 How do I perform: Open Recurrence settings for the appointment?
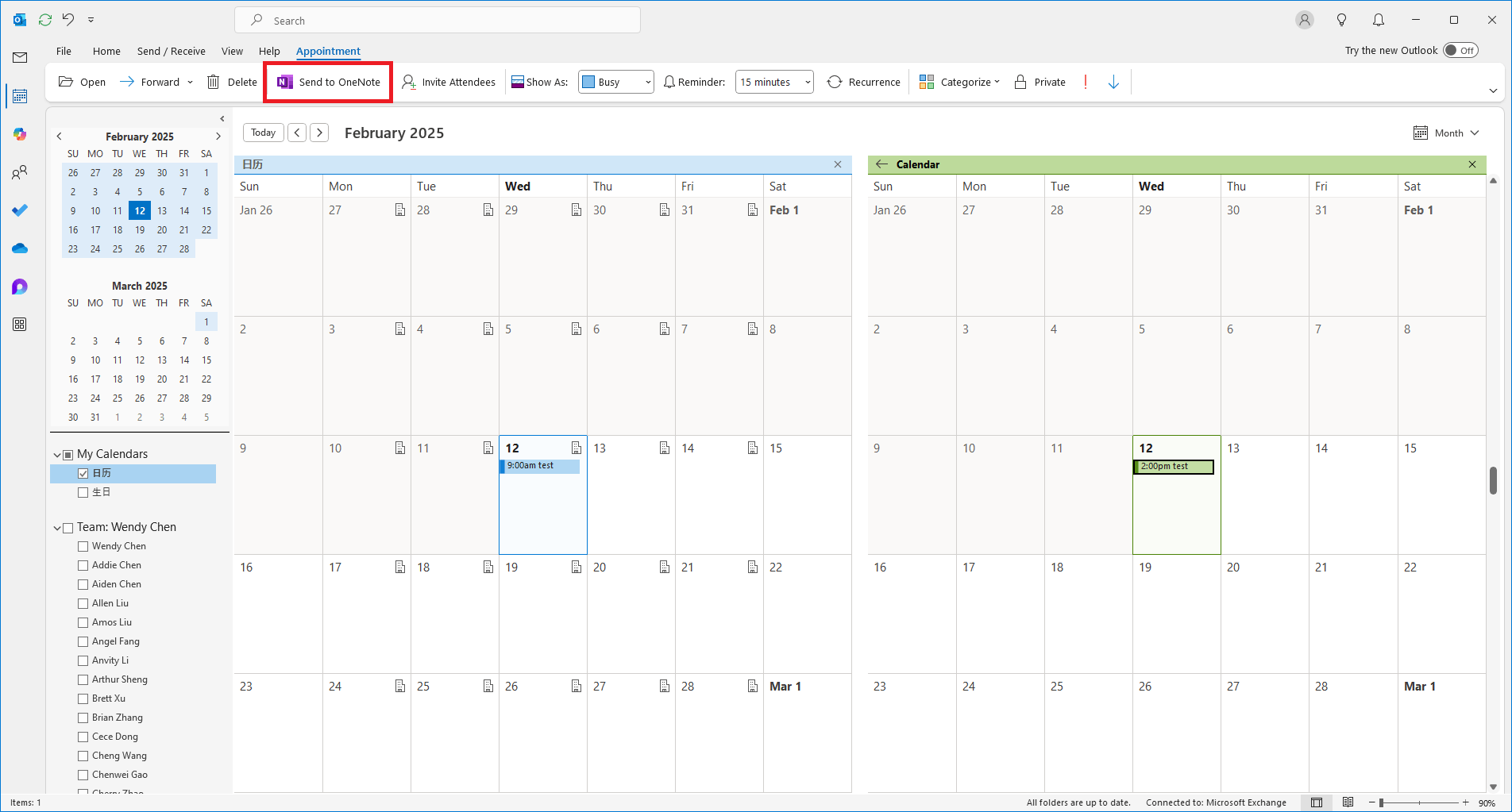(x=863, y=81)
